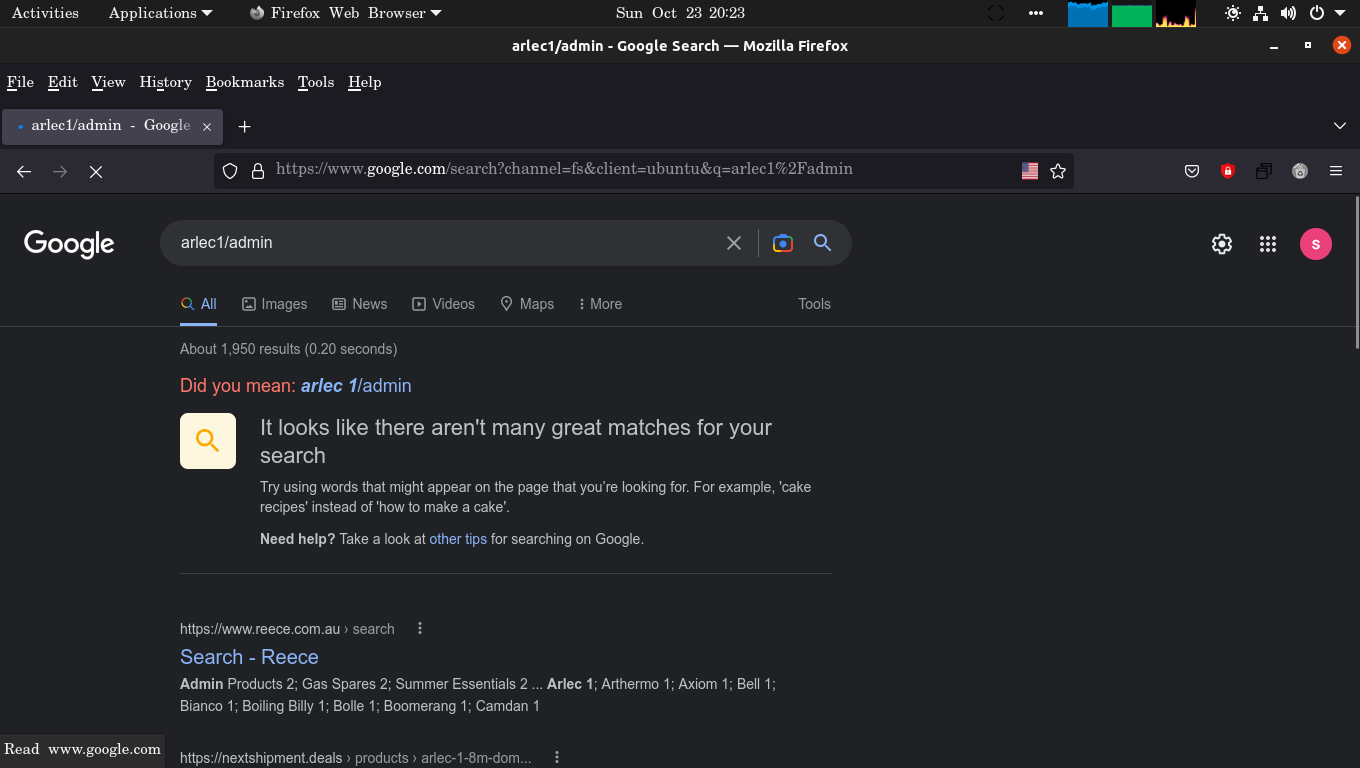
Task: Stop page loading with the X button
Action: (x=96, y=172)
